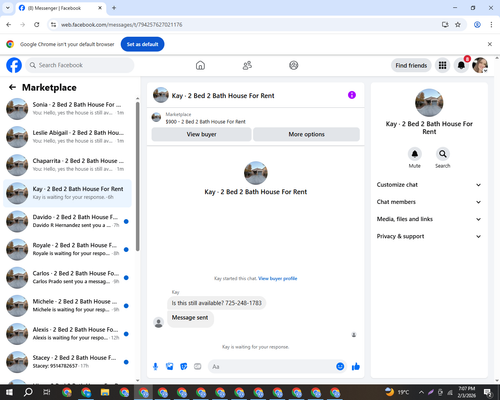Image resolution: width=500 pixels, height=400 pixels.
Task: Click the conversation list scrollbar
Action: point(138,177)
